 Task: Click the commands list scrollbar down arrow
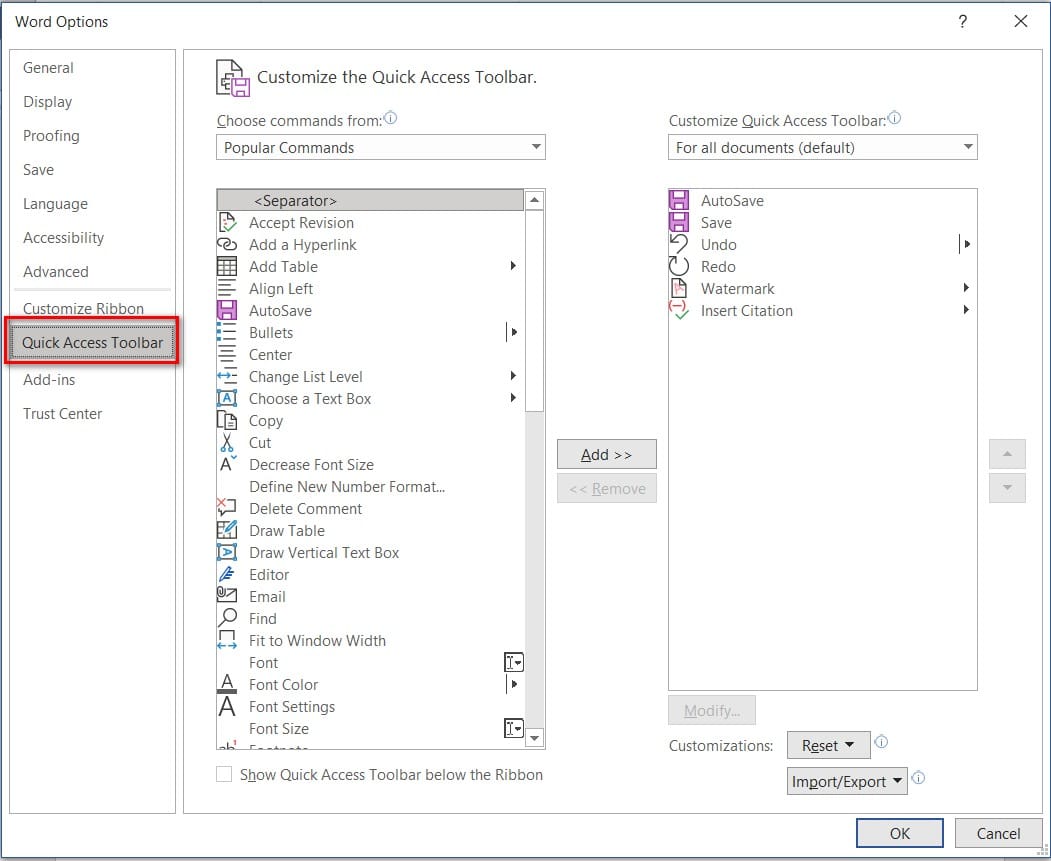pos(534,738)
